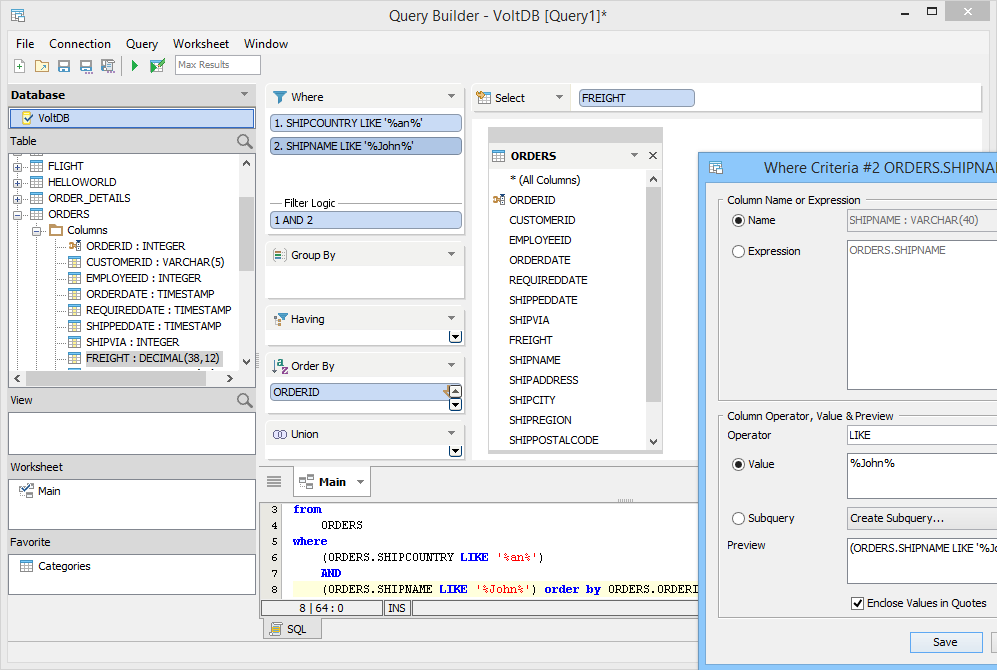997x670 pixels.
Task: Click the FREIGHT chip in the Select bar
Action: pyautogui.click(x=636, y=98)
